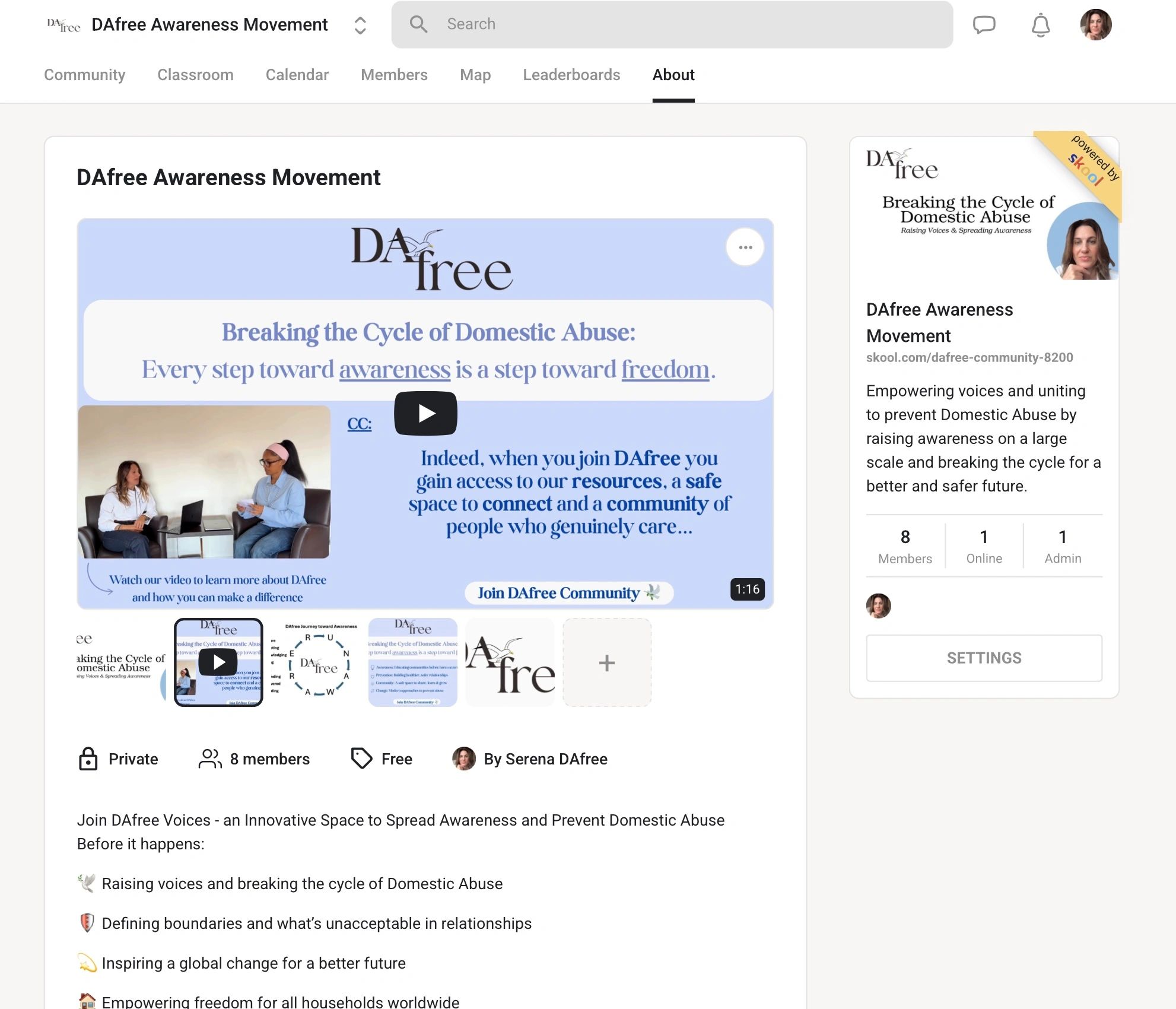Image resolution: width=1176 pixels, height=1009 pixels.
Task: Select the RUN AWARE circle thumbnail
Action: (x=316, y=662)
